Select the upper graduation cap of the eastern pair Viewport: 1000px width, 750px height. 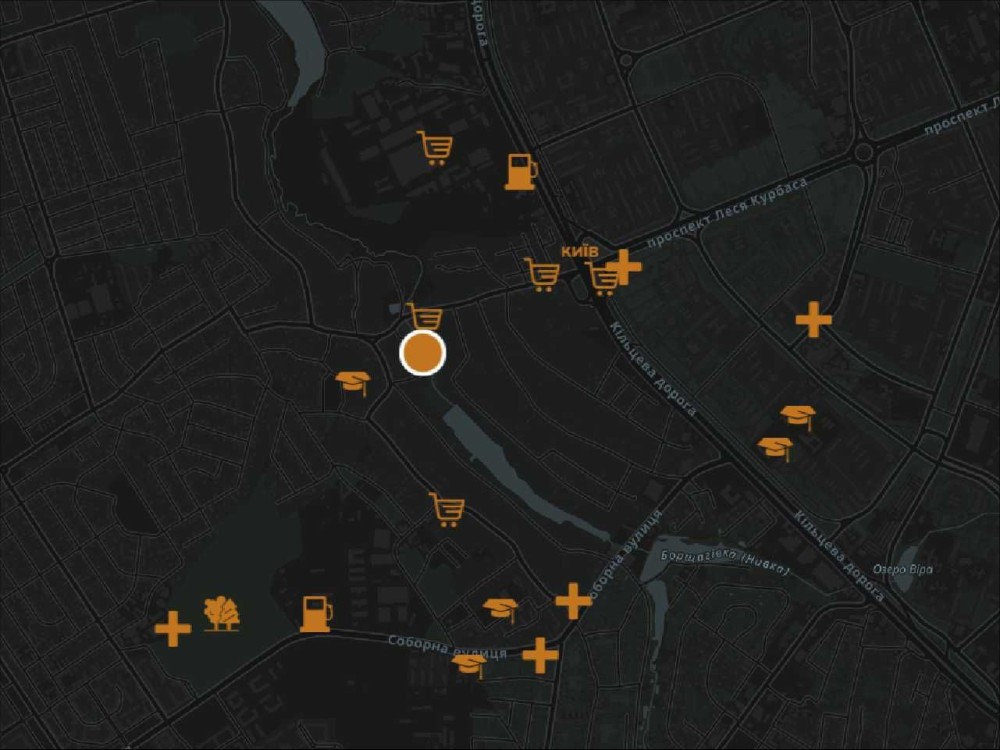tap(798, 418)
